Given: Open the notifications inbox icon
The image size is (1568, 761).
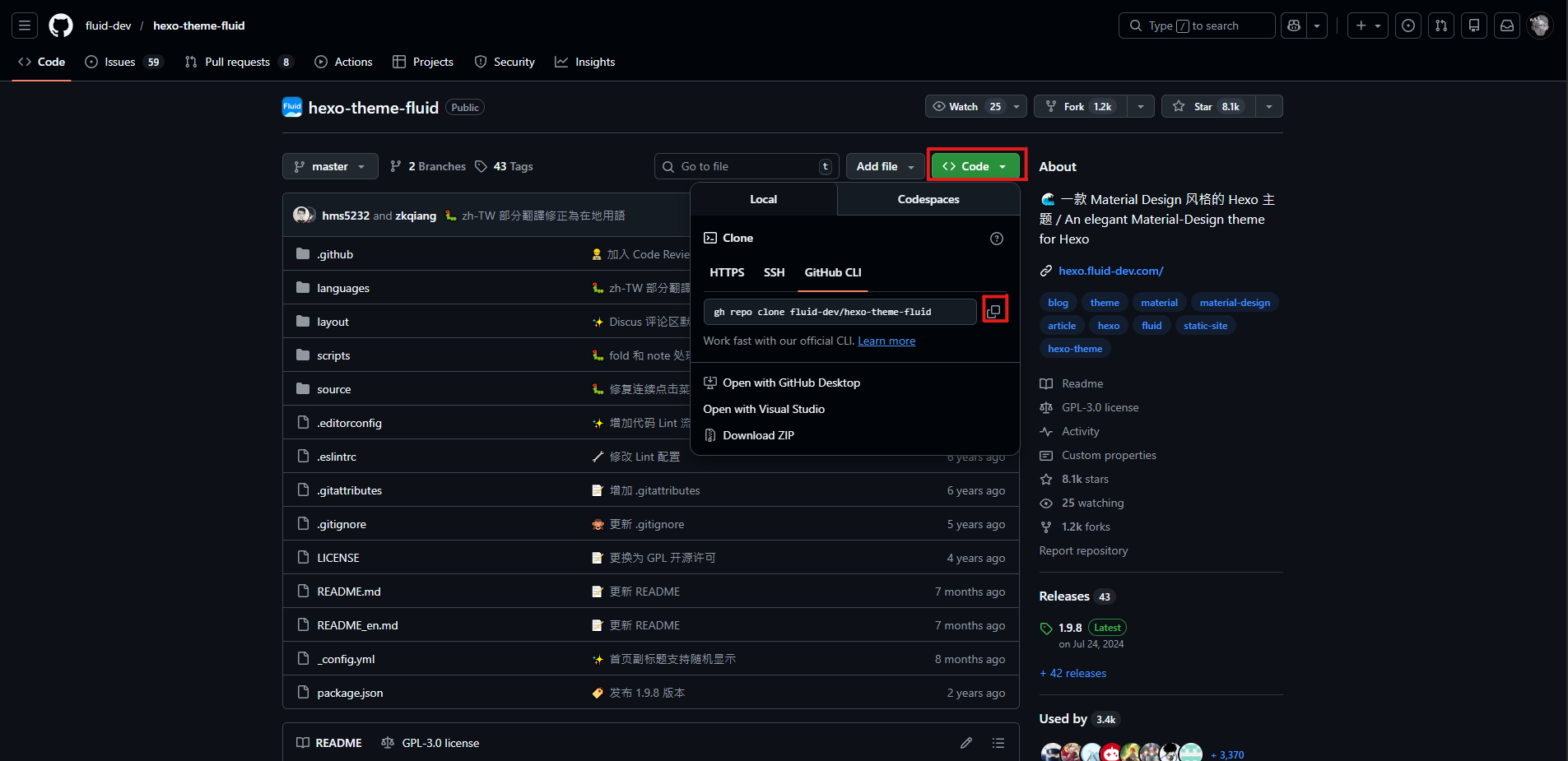Looking at the screenshot, I should point(1506,26).
